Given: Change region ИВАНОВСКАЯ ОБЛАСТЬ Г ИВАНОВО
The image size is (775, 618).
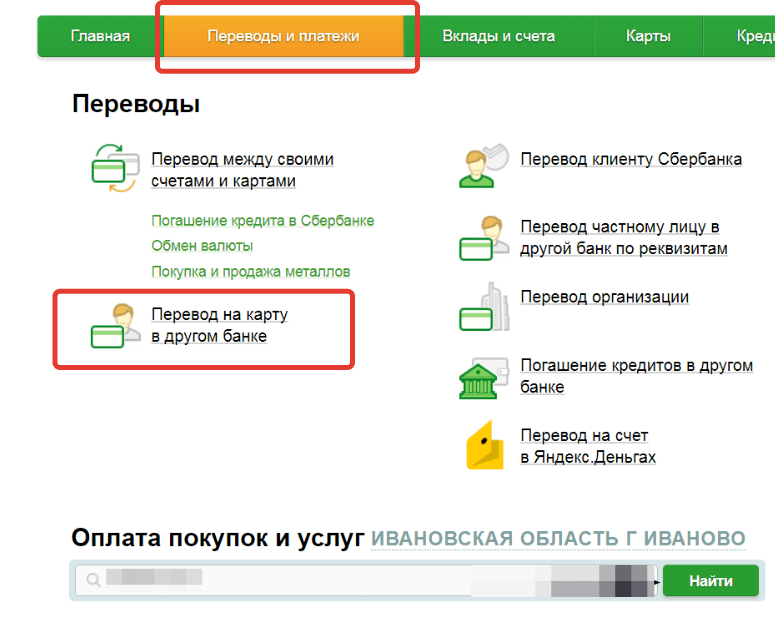Looking at the screenshot, I should point(558,538).
